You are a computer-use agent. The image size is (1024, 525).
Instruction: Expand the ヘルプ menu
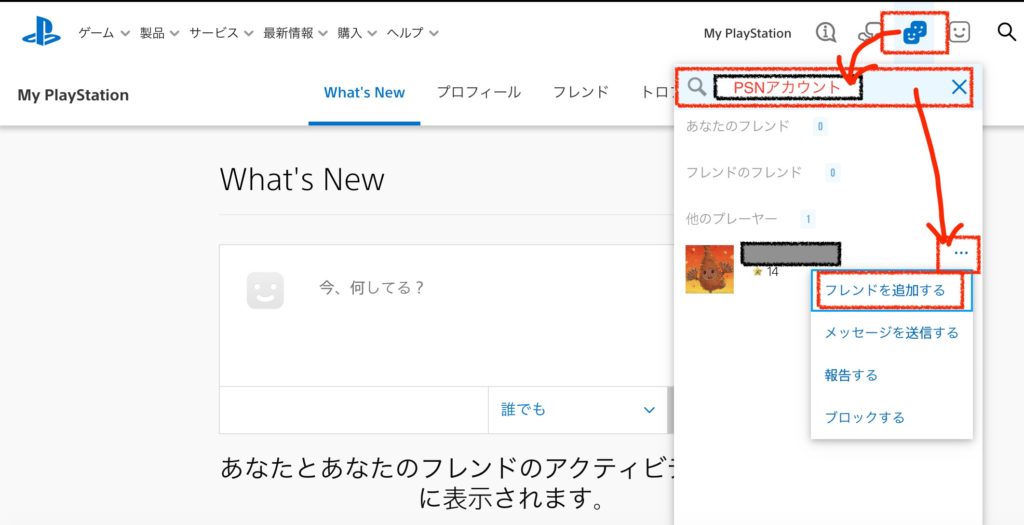pyautogui.click(x=413, y=33)
